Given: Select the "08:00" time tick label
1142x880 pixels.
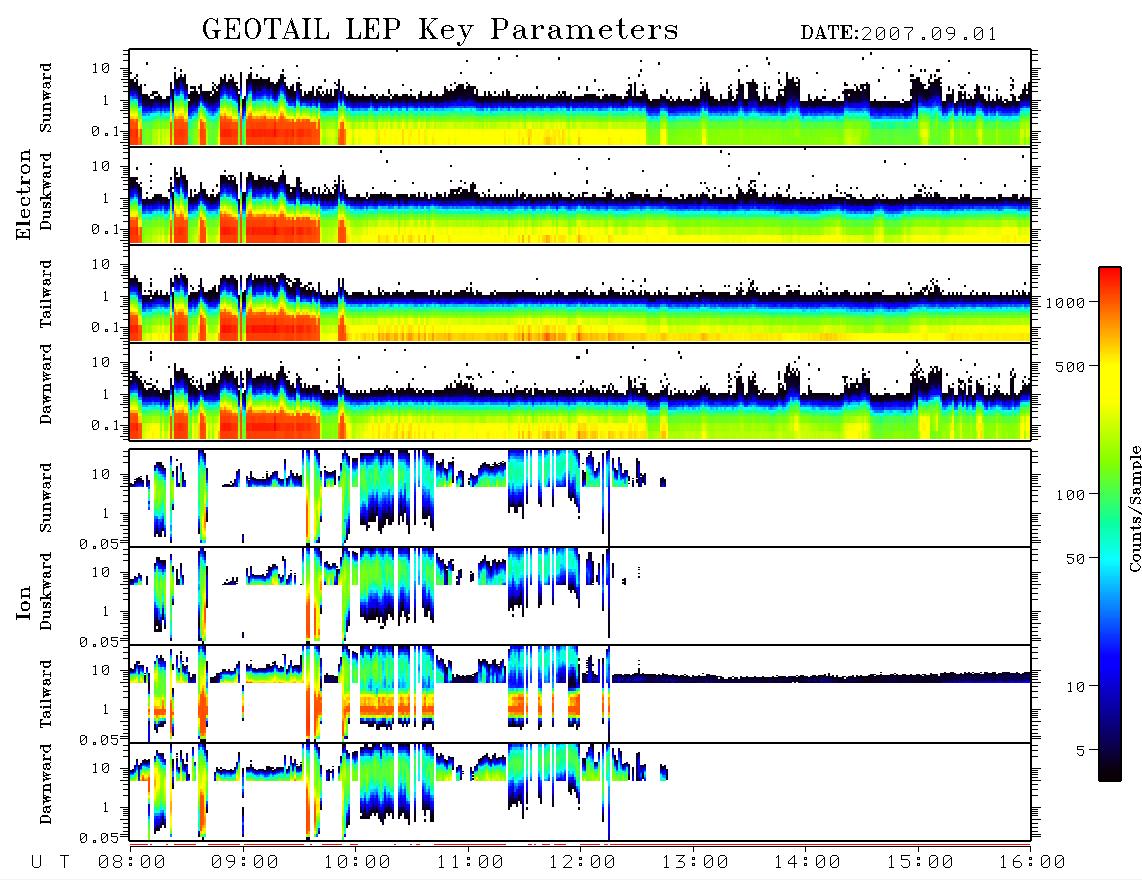Looking at the screenshot, I should click(x=132, y=863).
